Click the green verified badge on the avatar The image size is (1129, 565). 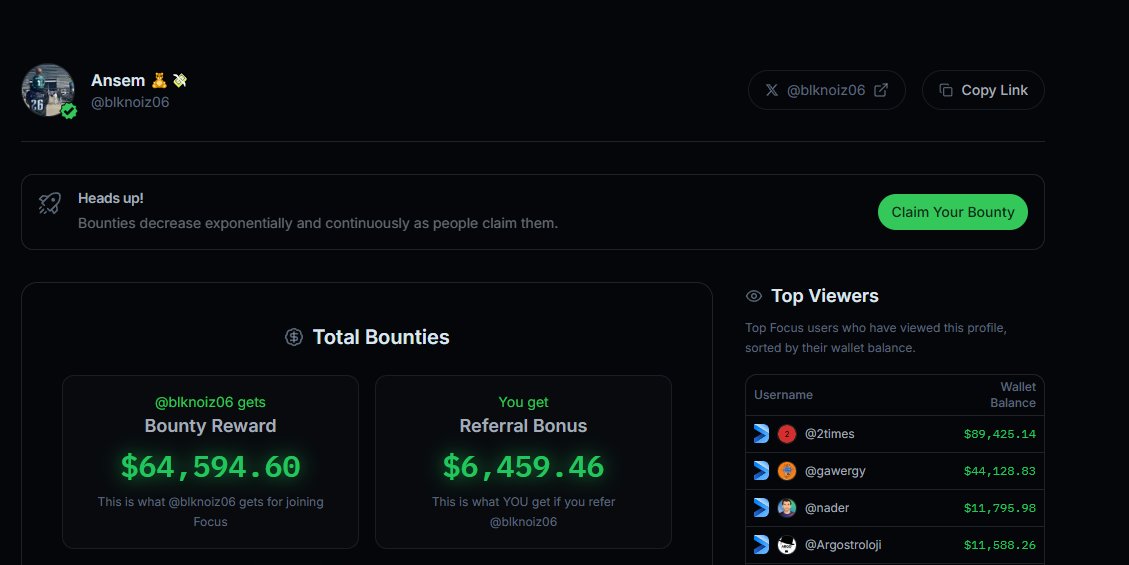[69, 111]
